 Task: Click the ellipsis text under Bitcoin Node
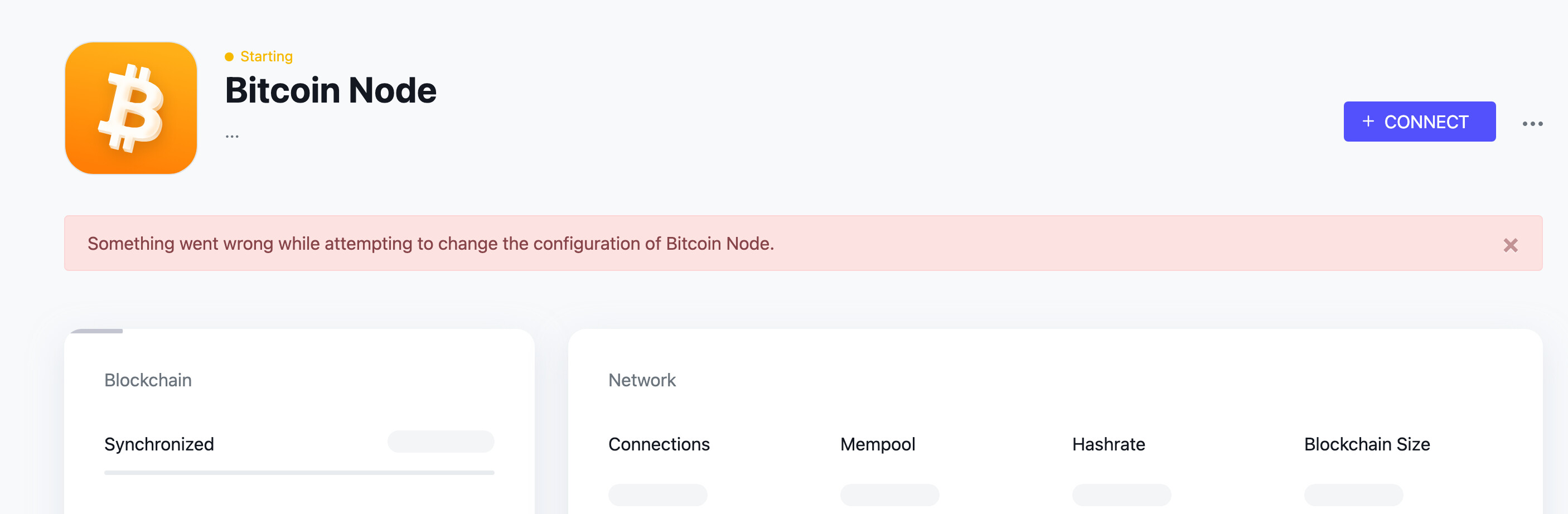232,136
